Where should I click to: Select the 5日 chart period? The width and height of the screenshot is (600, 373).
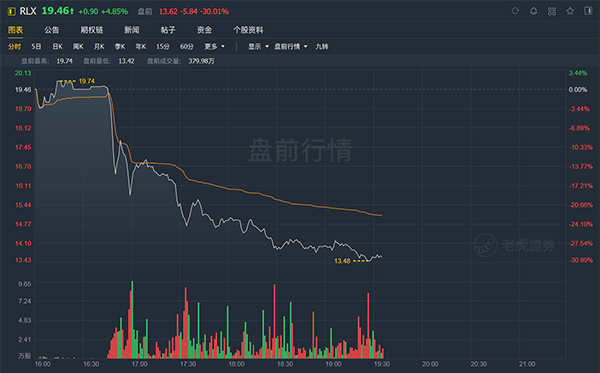(x=36, y=47)
